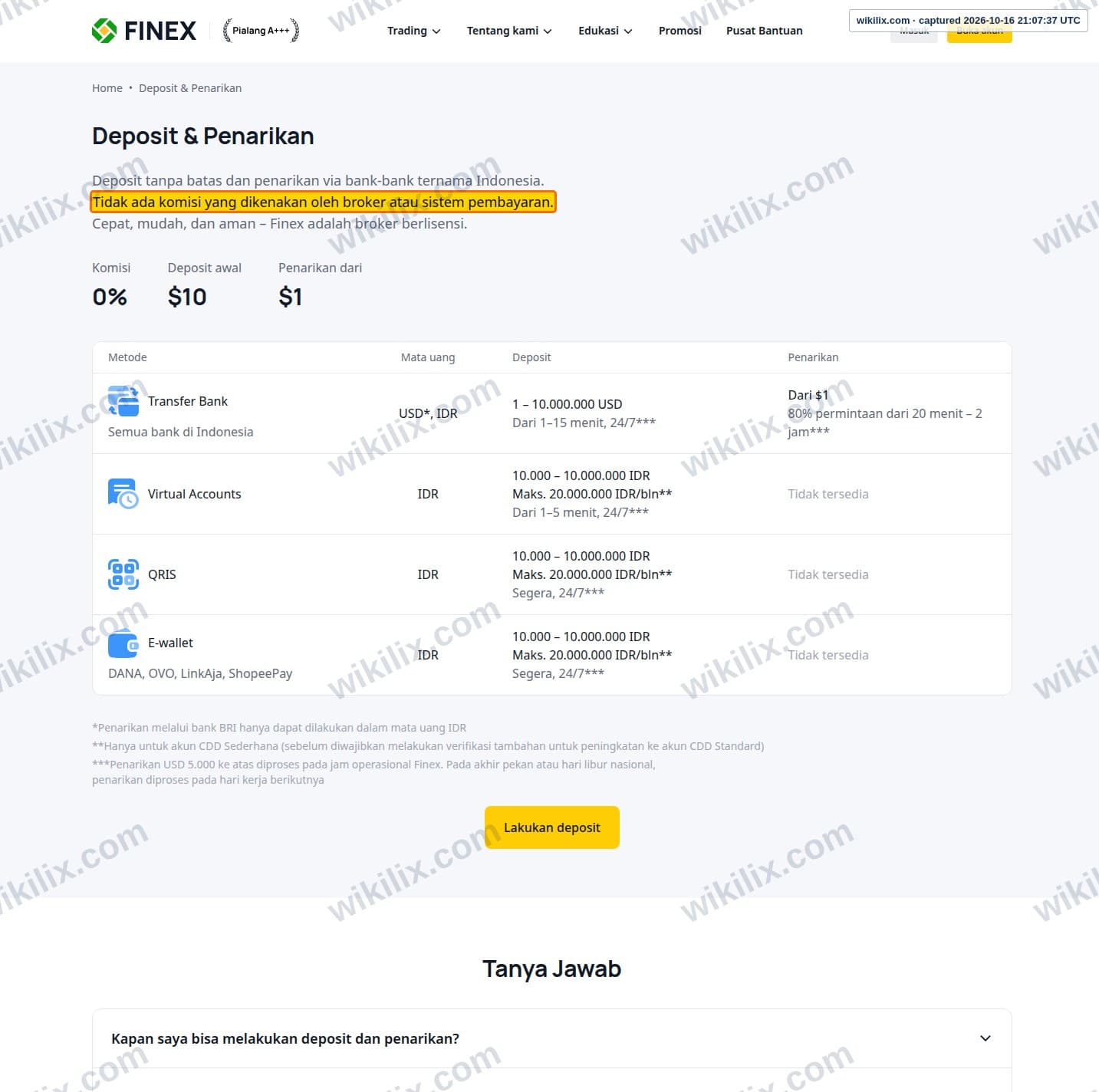Open Pusat Bantuan in the navigation
This screenshot has width=1099, height=1092.
click(765, 31)
